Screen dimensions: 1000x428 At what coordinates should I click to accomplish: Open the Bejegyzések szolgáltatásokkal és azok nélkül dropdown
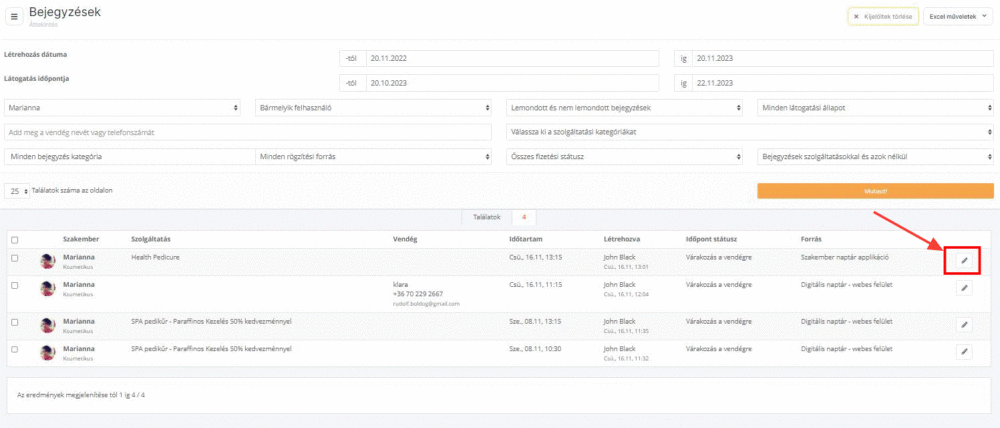pos(876,156)
